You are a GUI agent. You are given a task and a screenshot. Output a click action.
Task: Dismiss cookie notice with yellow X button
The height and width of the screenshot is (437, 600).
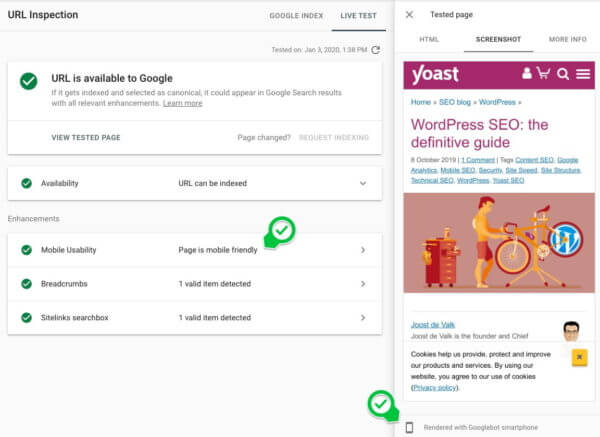pyautogui.click(x=579, y=357)
